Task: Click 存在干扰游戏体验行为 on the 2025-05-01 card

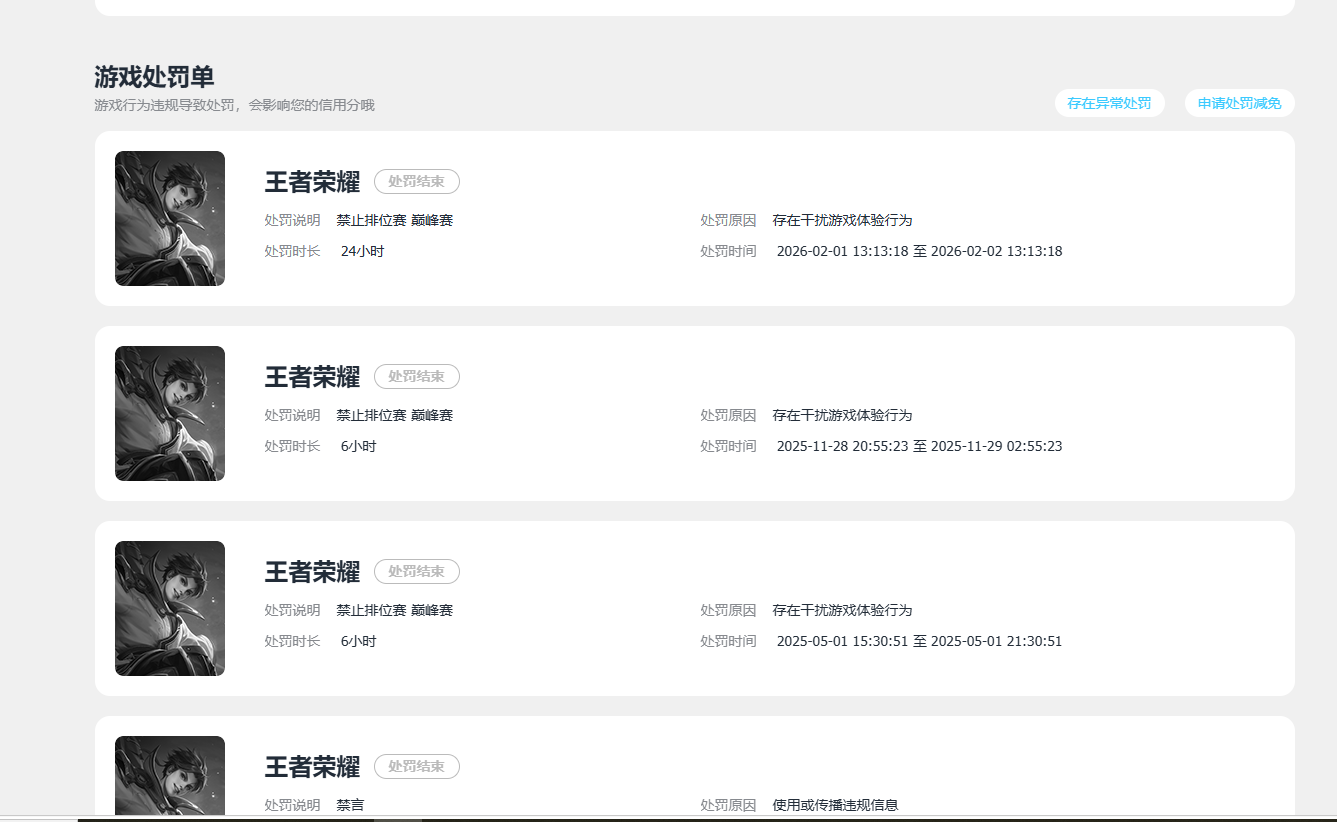Action: pyautogui.click(x=842, y=610)
